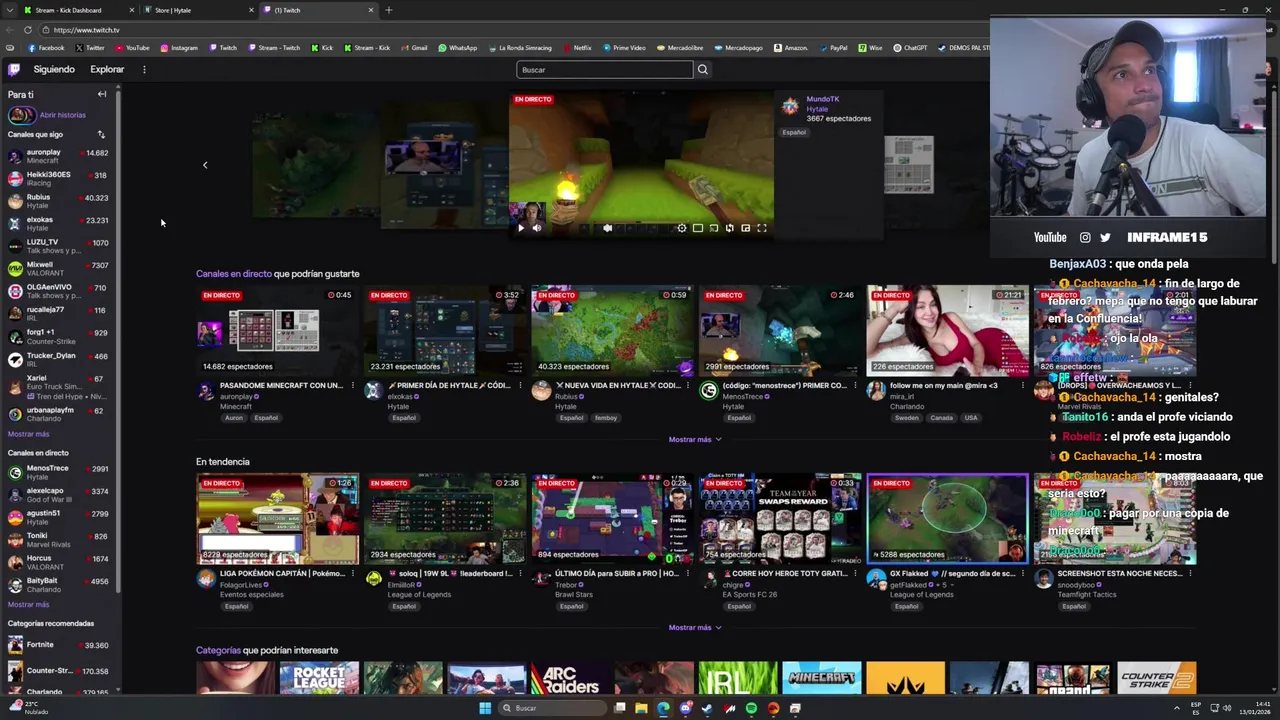Open YouTube bookmark
Screen dimensions: 1280x720
pos(133,48)
